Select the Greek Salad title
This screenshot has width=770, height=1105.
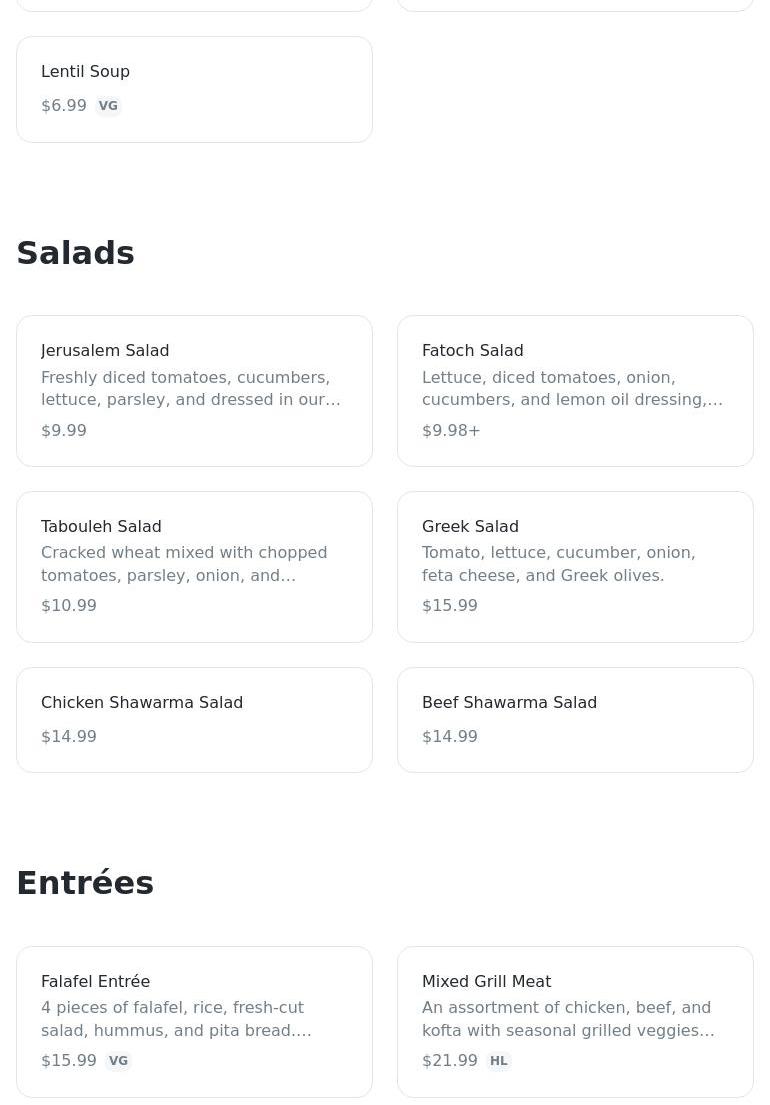point(470,527)
